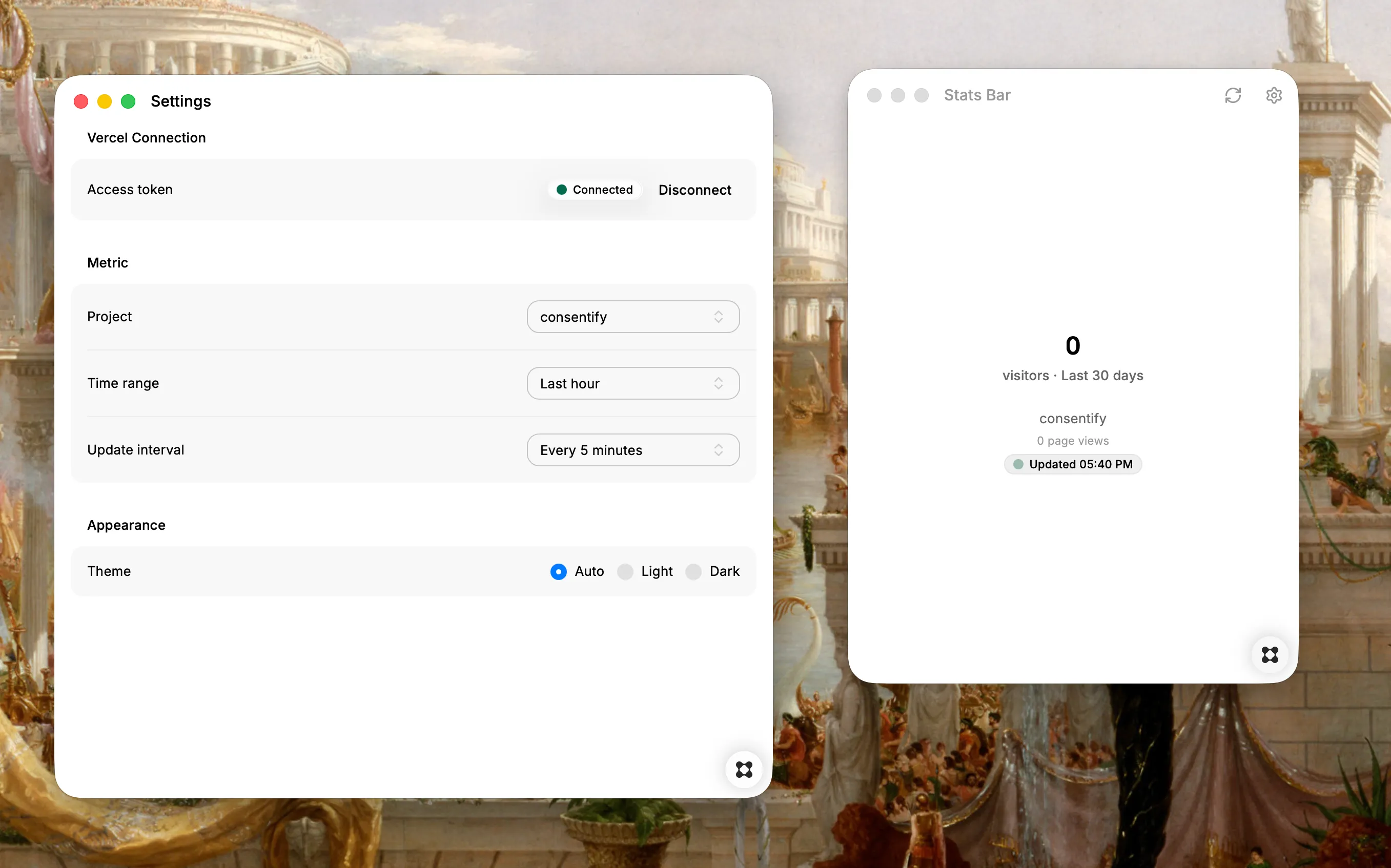The image size is (1391, 868).
Task: Select the Light theme radio button
Action: (x=625, y=572)
